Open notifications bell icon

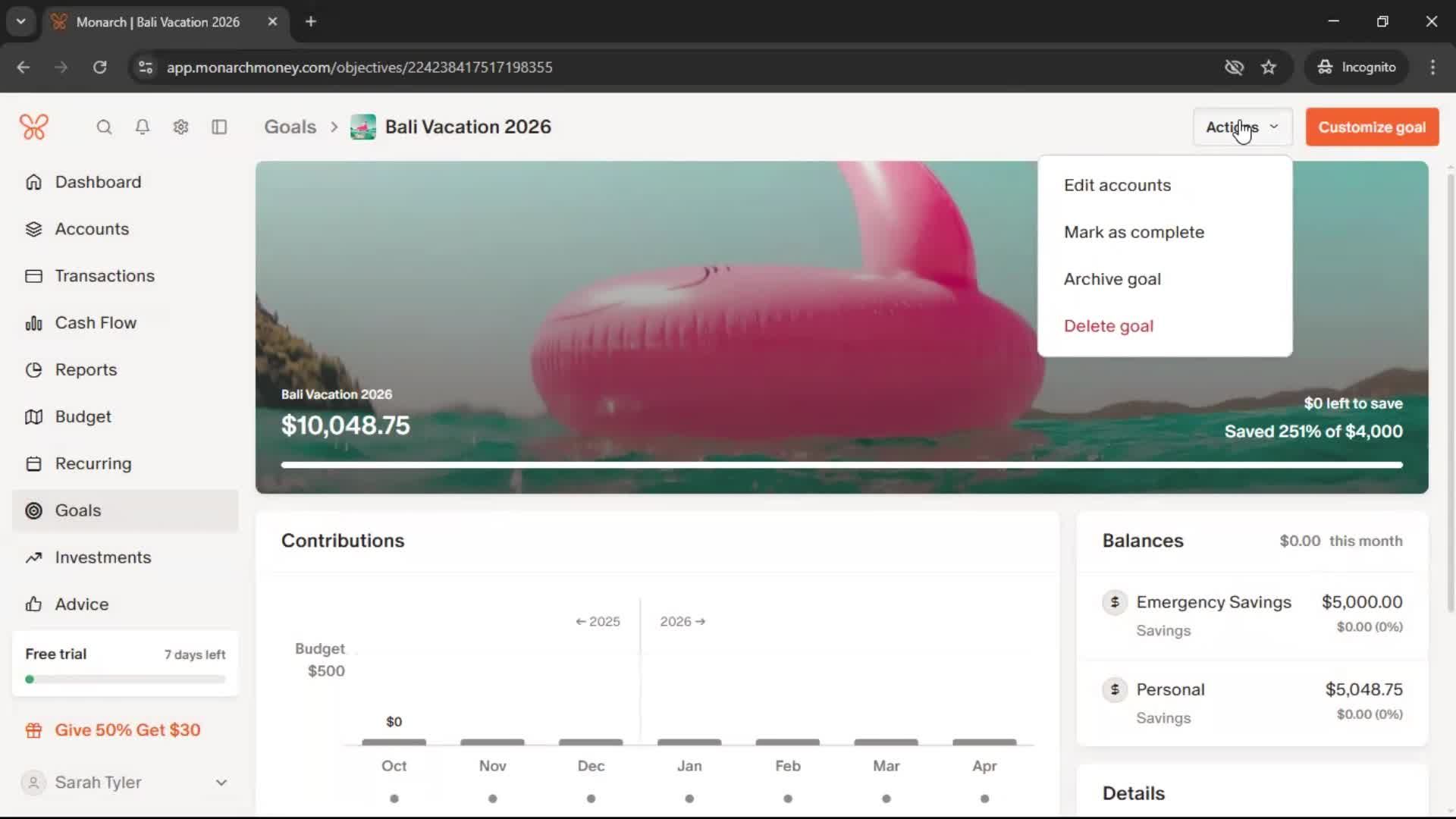[x=142, y=127]
